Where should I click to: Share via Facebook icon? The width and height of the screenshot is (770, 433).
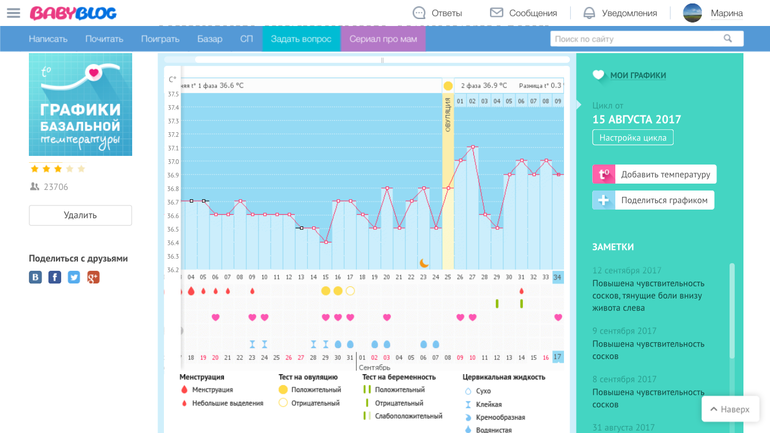[x=55, y=277]
